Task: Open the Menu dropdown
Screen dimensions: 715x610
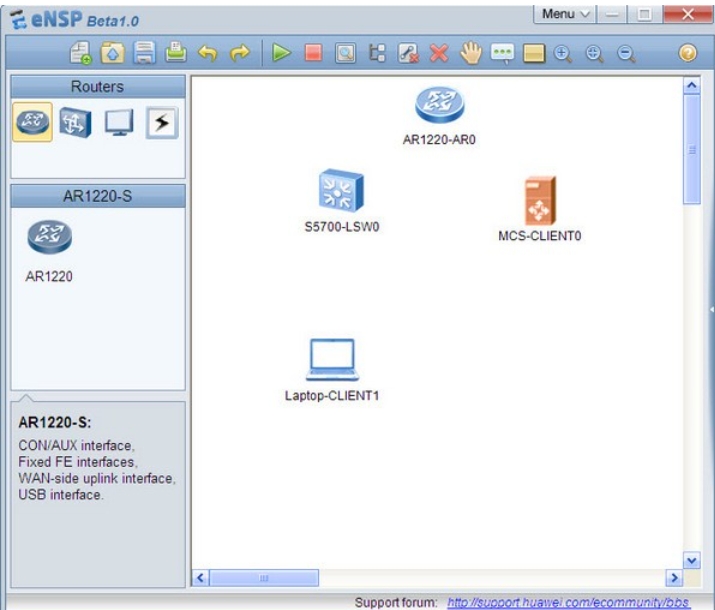Action: coord(565,14)
